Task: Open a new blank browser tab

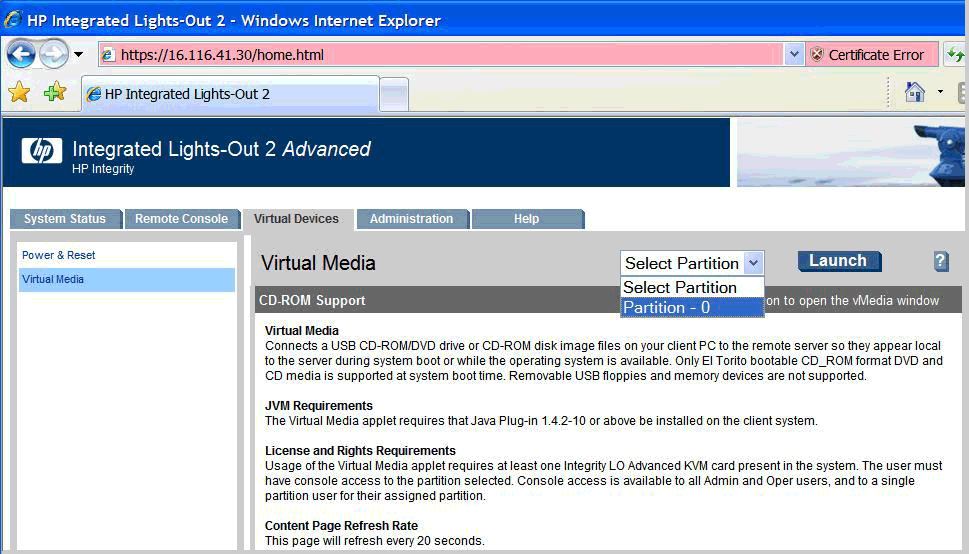Action: tap(394, 95)
